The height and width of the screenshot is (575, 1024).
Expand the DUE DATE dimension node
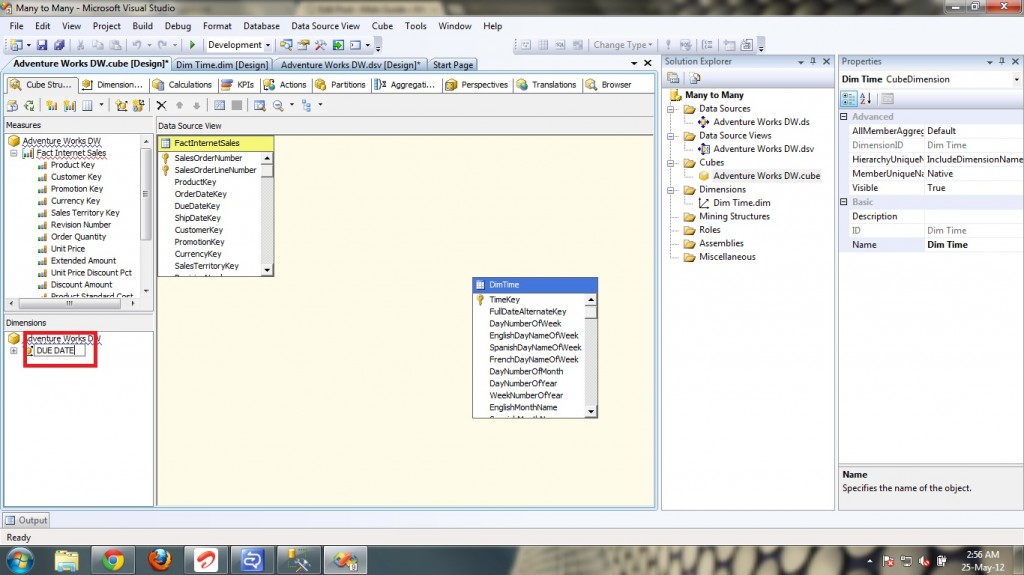point(13,351)
